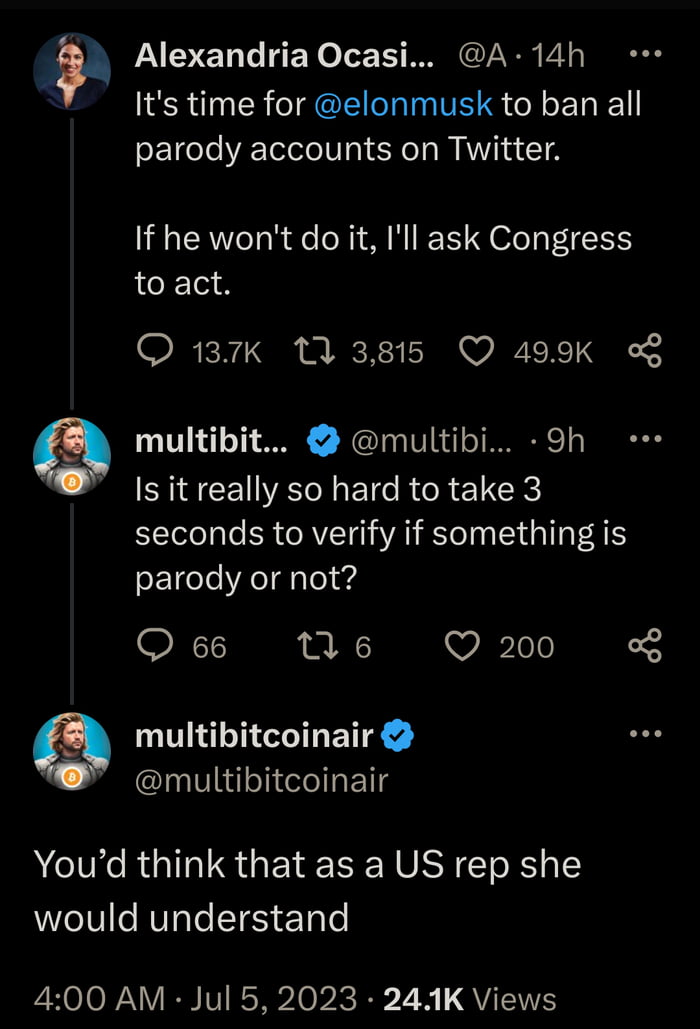700x1029 pixels.
Task: Open replies to Alexandria Ocasio's tweet
Action: 157,351
